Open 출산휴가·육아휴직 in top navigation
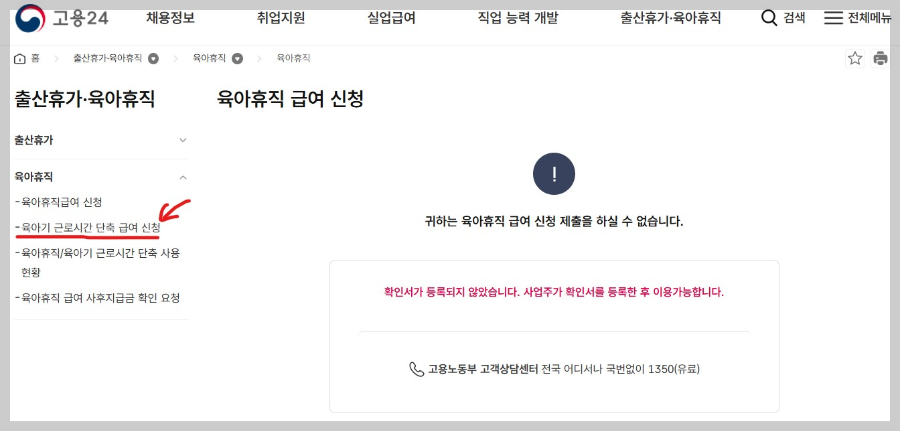 click(670, 18)
